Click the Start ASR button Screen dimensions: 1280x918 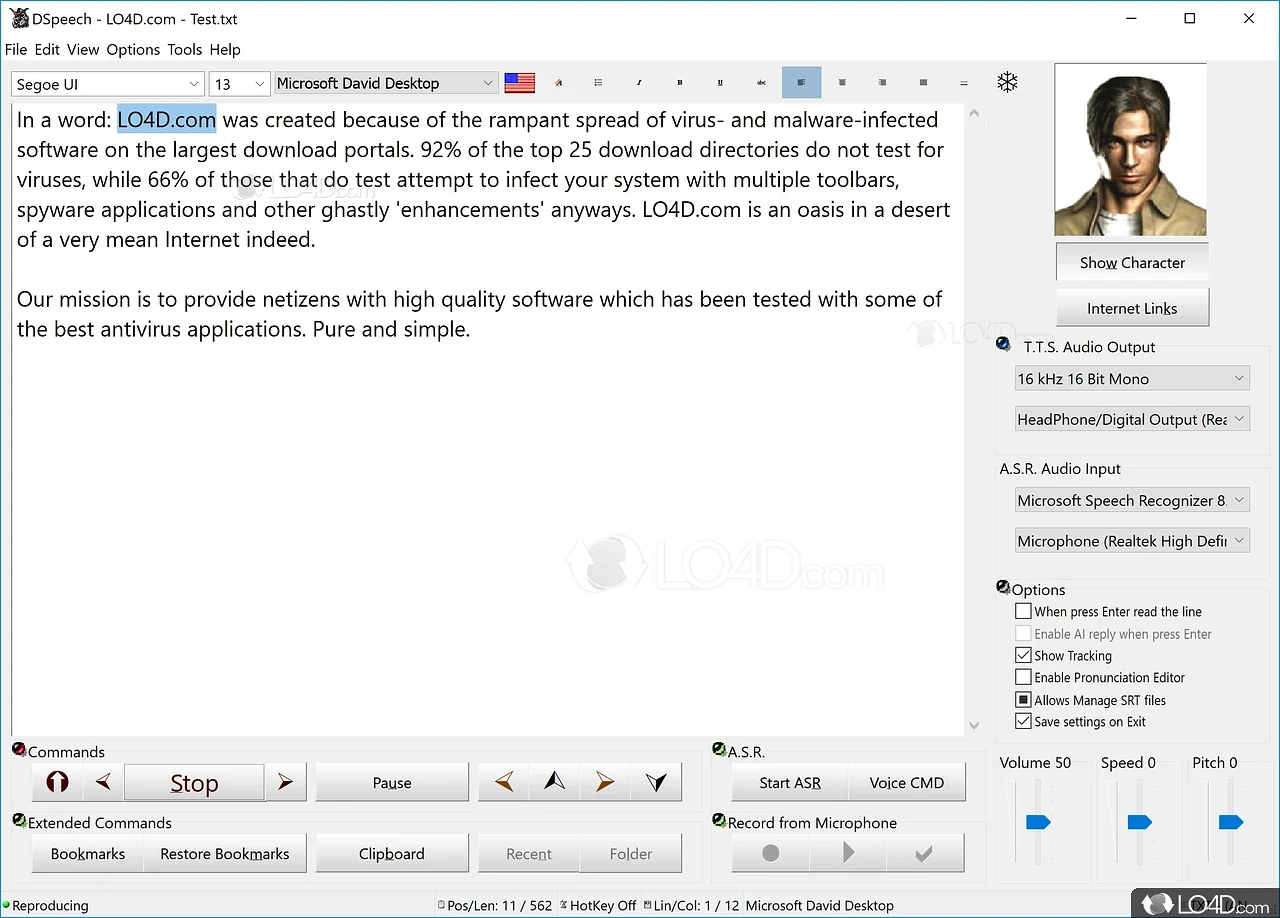point(790,782)
